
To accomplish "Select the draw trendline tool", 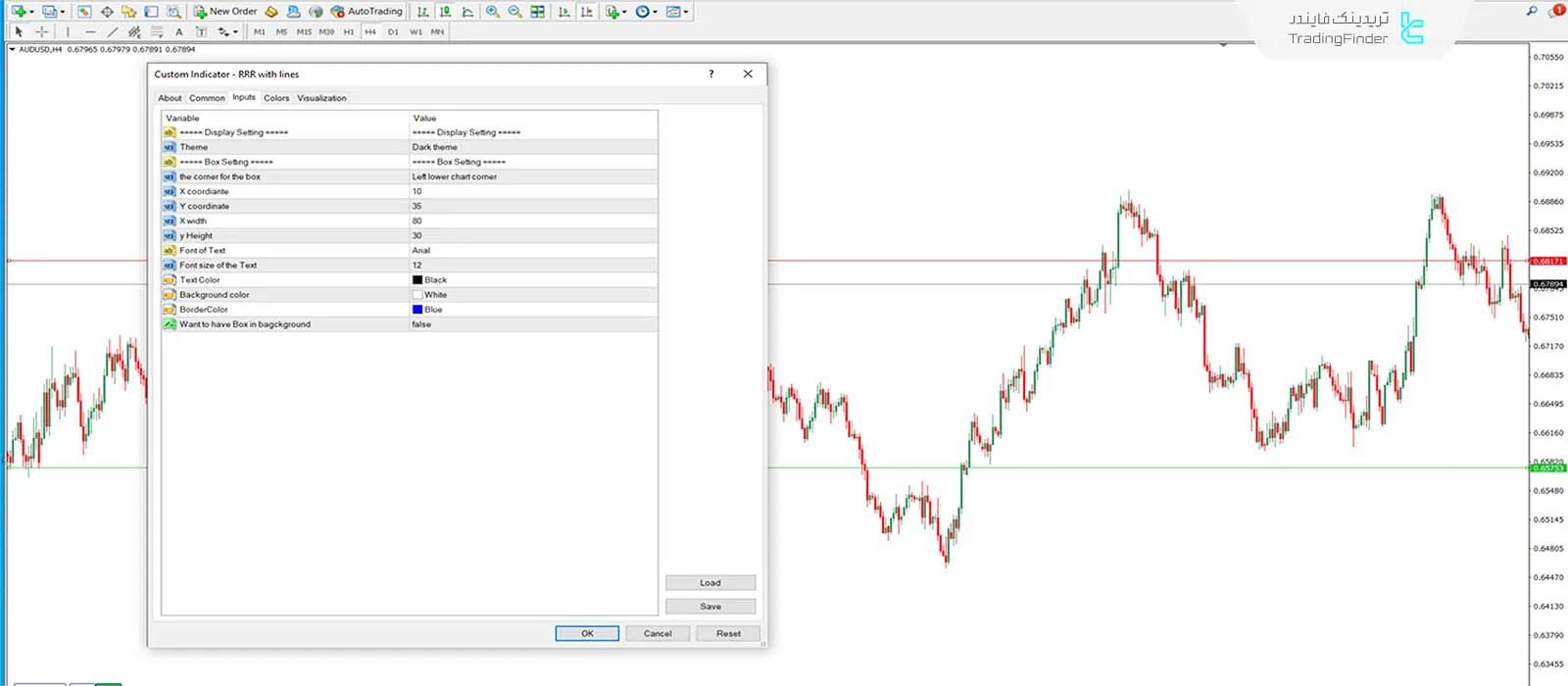I will (x=113, y=32).
